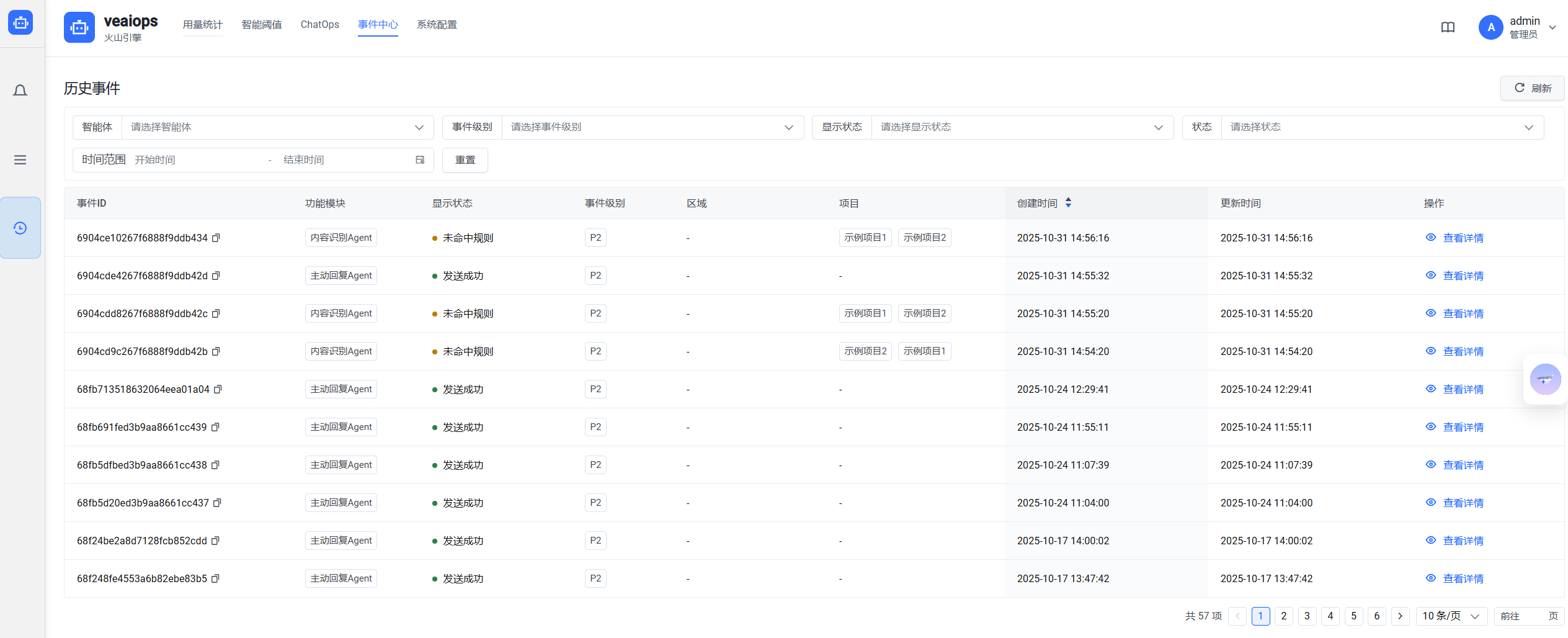Click the floating assistant icon at right edge
Image resolution: width=1568 pixels, height=638 pixels.
click(1545, 379)
